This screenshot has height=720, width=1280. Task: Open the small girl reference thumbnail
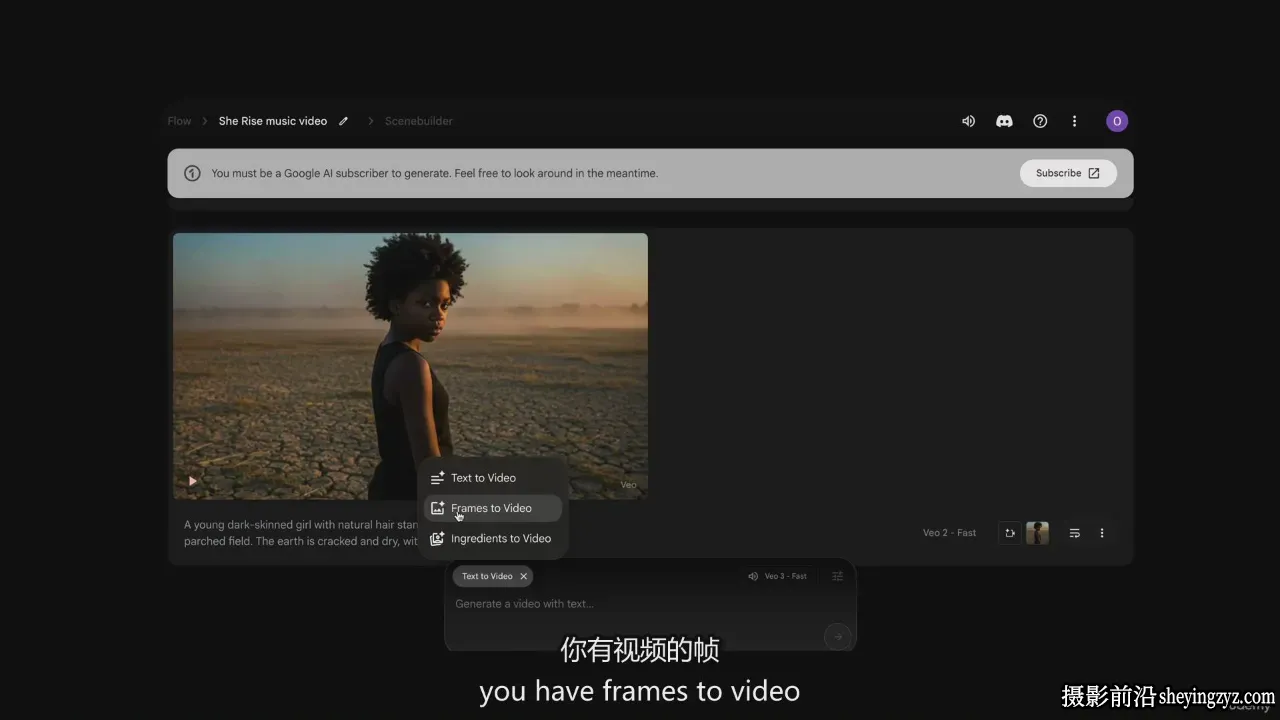click(1037, 533)
